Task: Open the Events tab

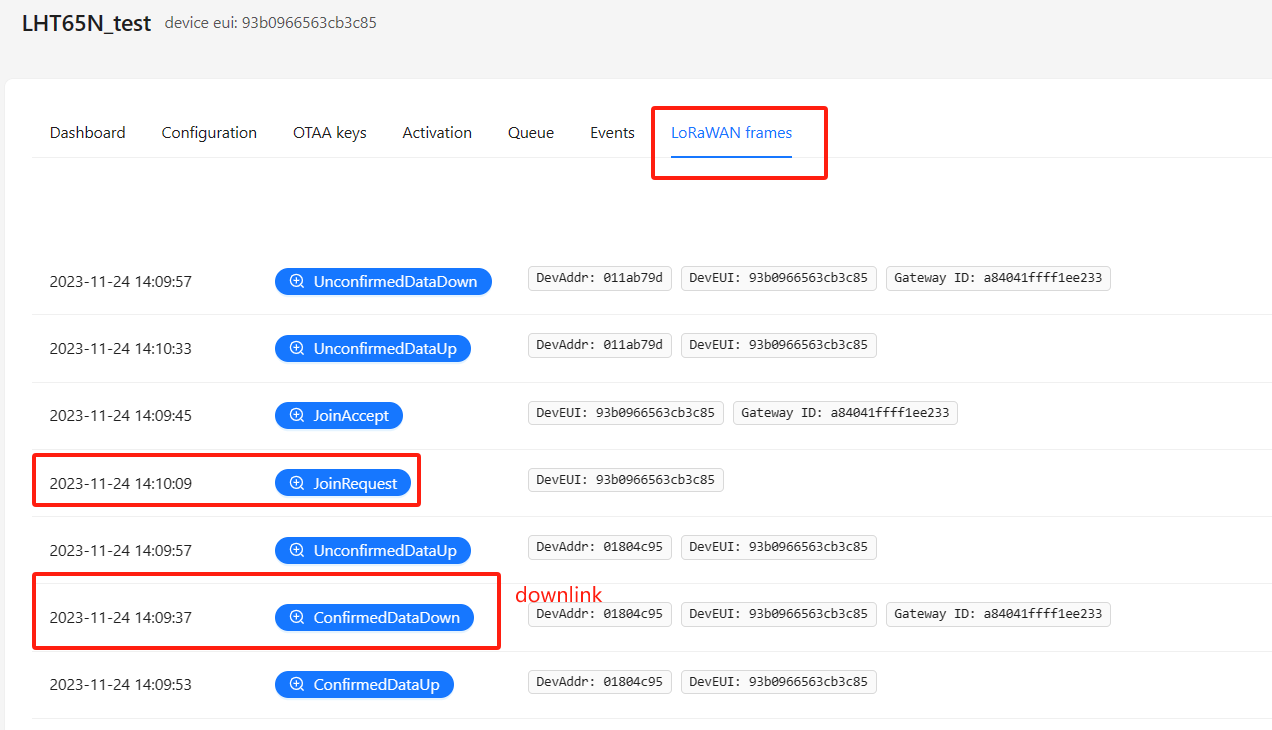Action: pos(612,132)
